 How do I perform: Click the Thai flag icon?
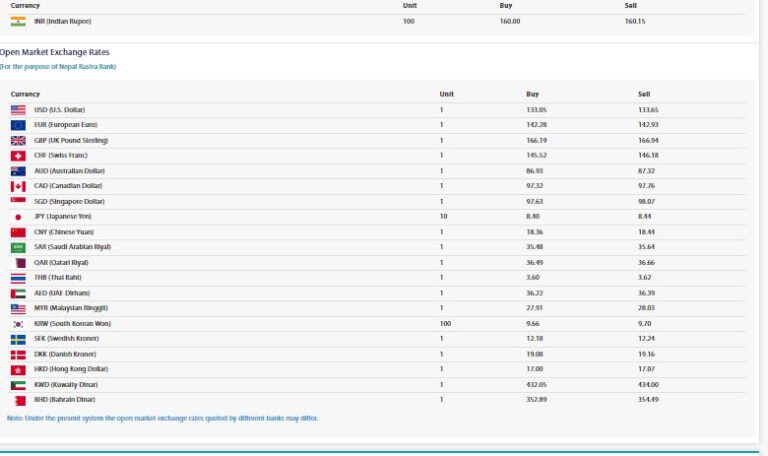click(18, 278)
